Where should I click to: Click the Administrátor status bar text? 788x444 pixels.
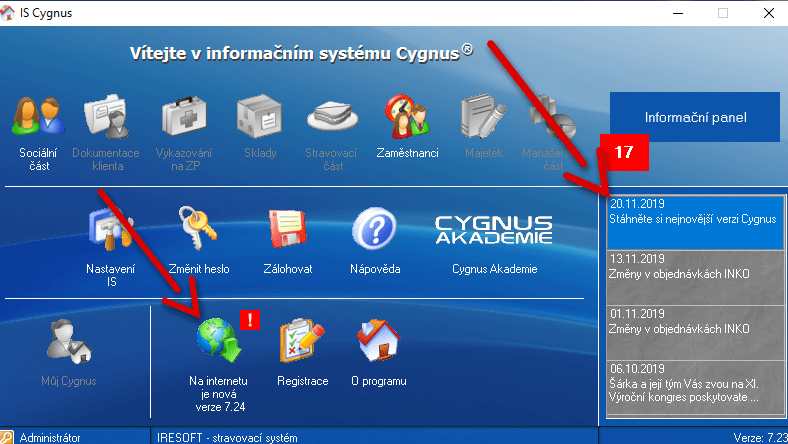tap(50, 438)
